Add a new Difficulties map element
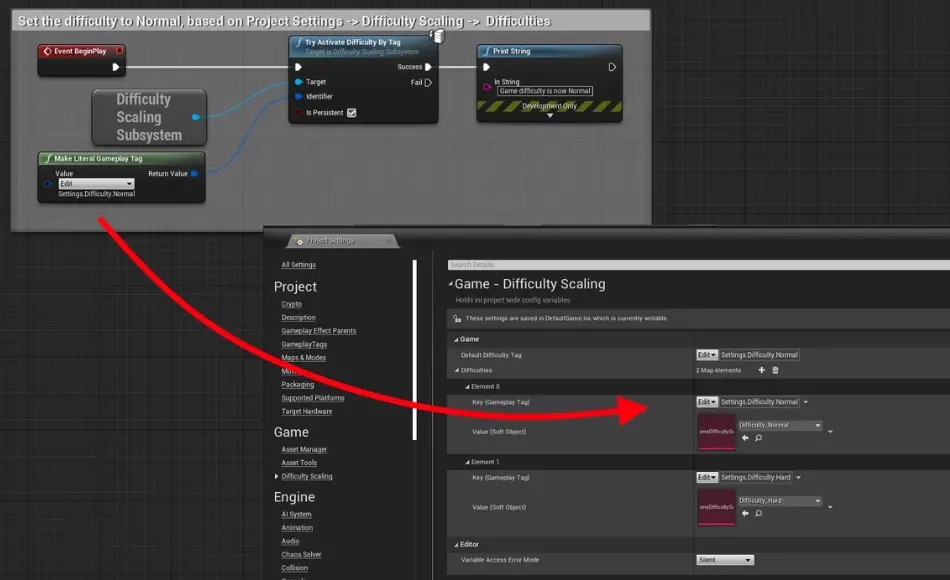 pos(762,370)
